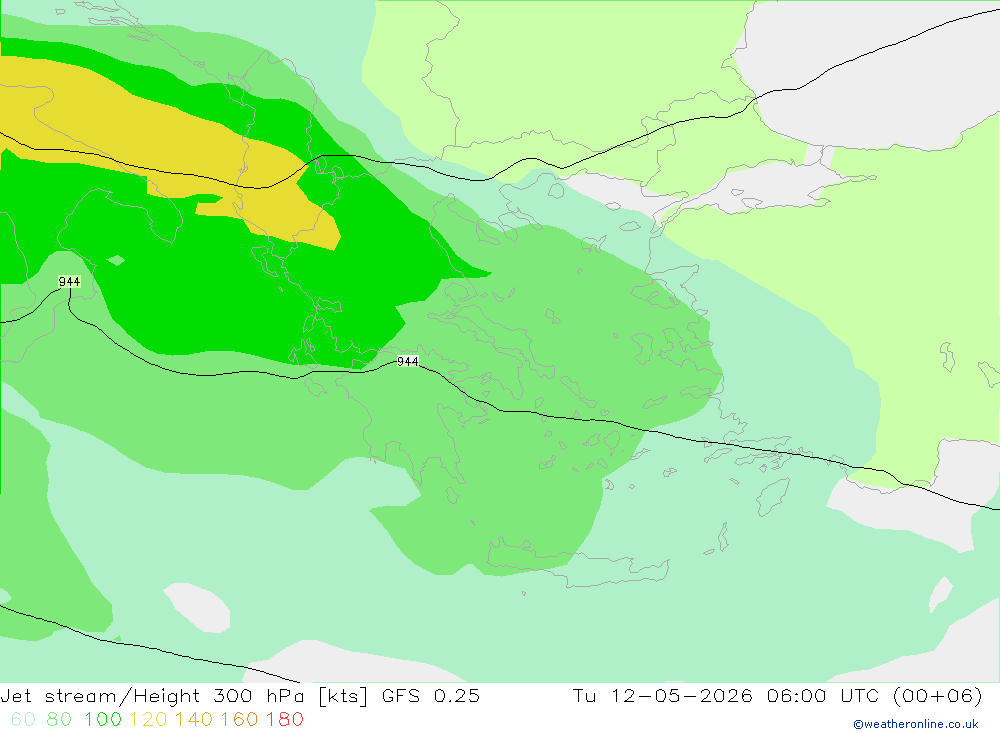Click the weatheronline.co.uk copyright link
Screen dimensions: 1000x733
pos(915,724)
